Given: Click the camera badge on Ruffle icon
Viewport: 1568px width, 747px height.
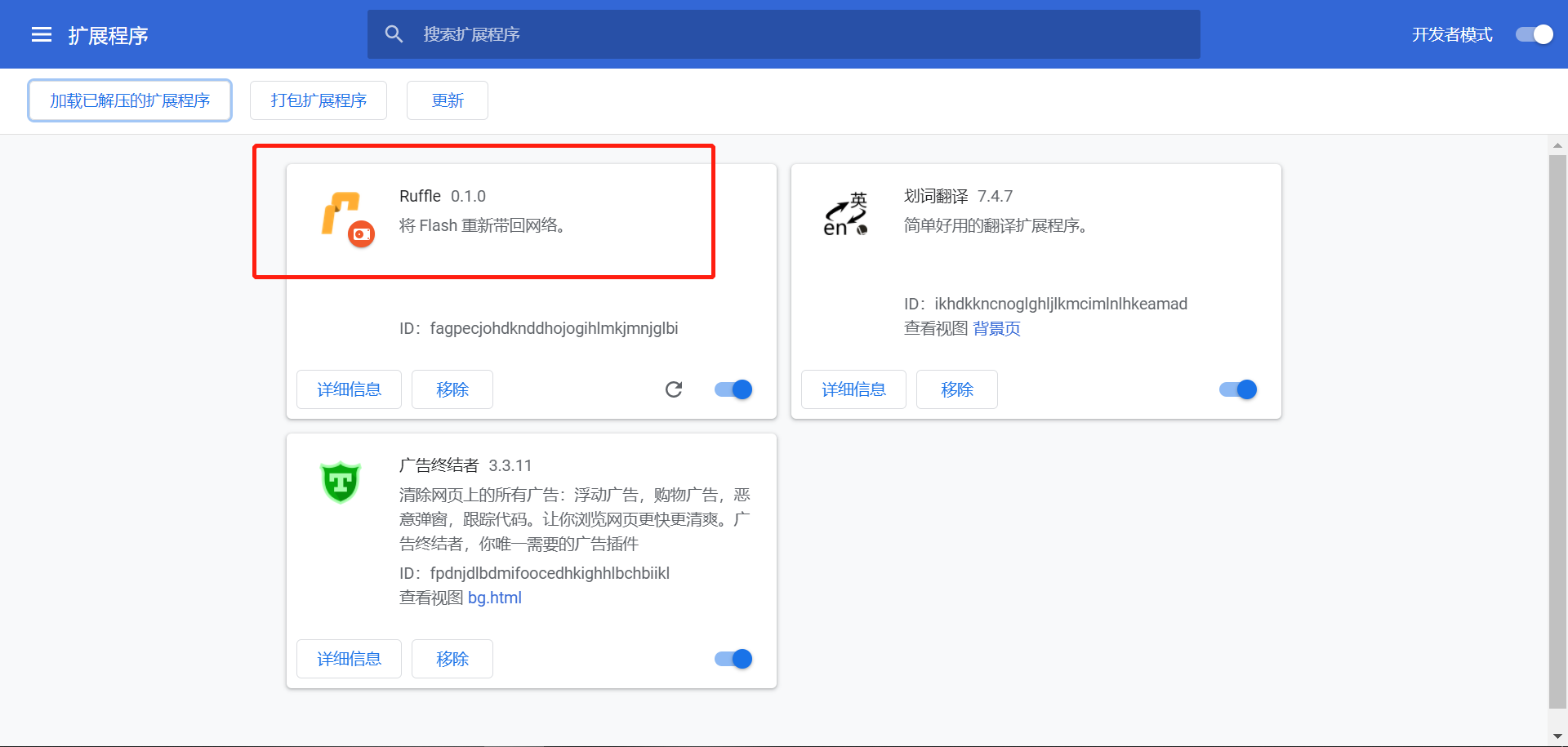Looking at the screenshot, I should click(x=362, y=235).
